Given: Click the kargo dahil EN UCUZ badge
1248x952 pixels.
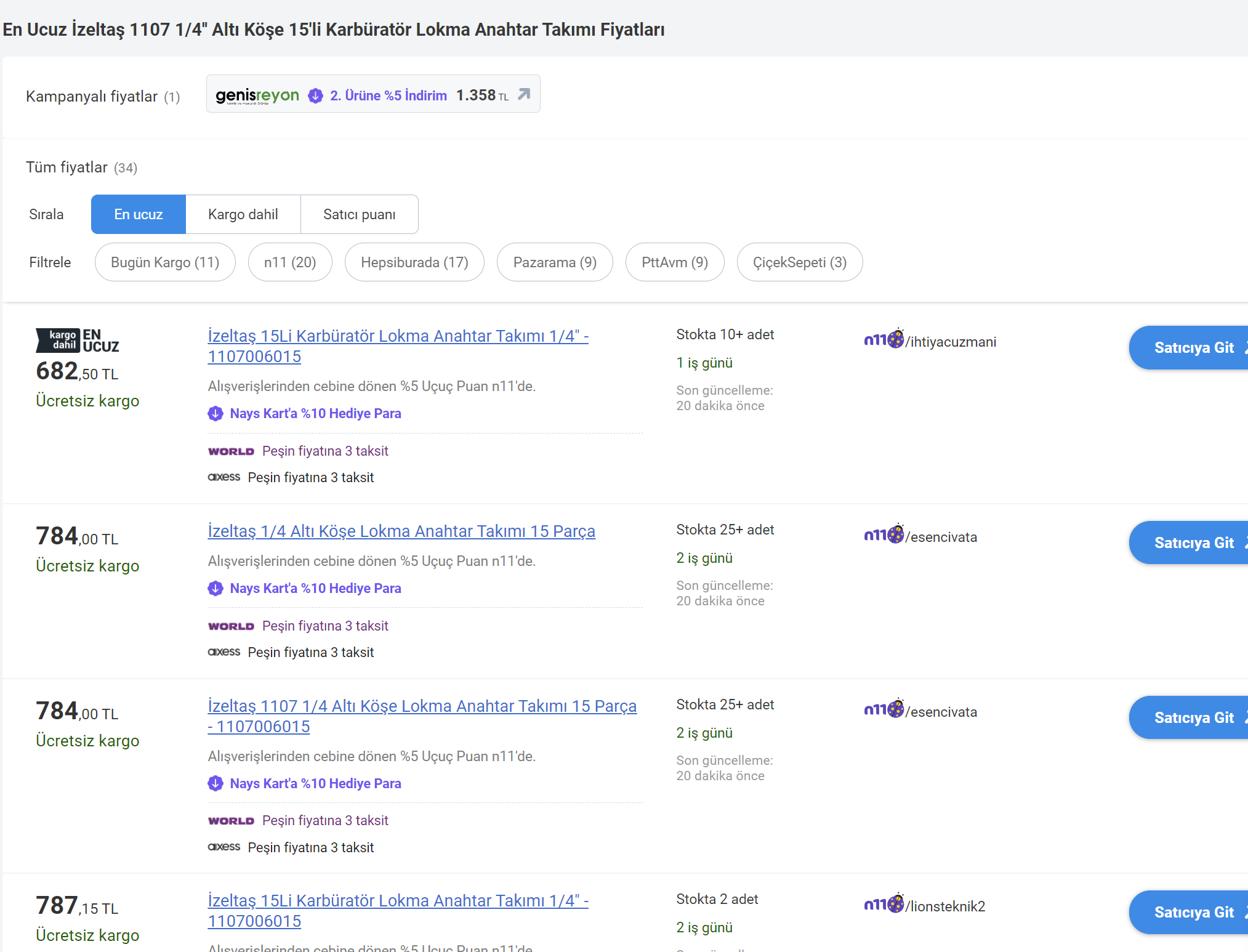Looking at the screenshot, I should (78, 341).
